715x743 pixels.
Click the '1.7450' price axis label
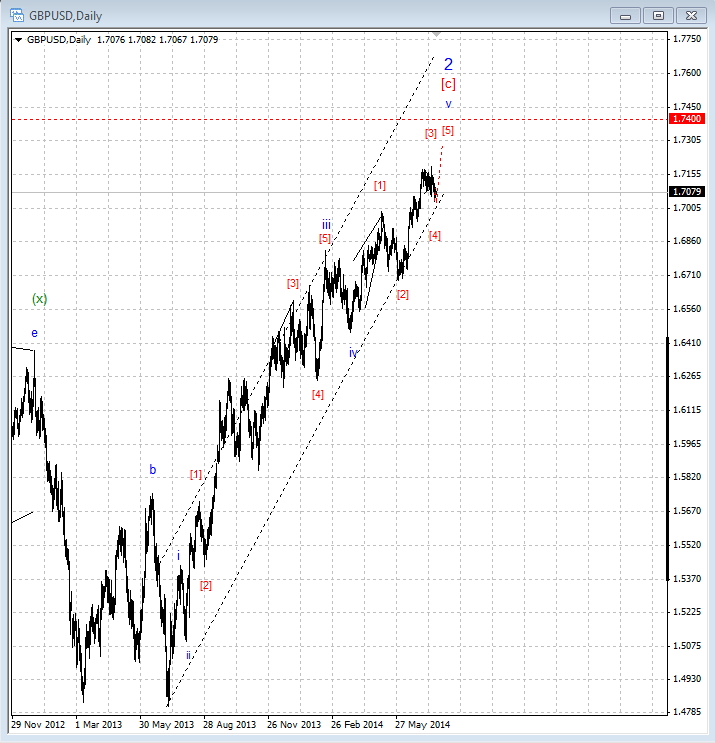coord(687,107)
